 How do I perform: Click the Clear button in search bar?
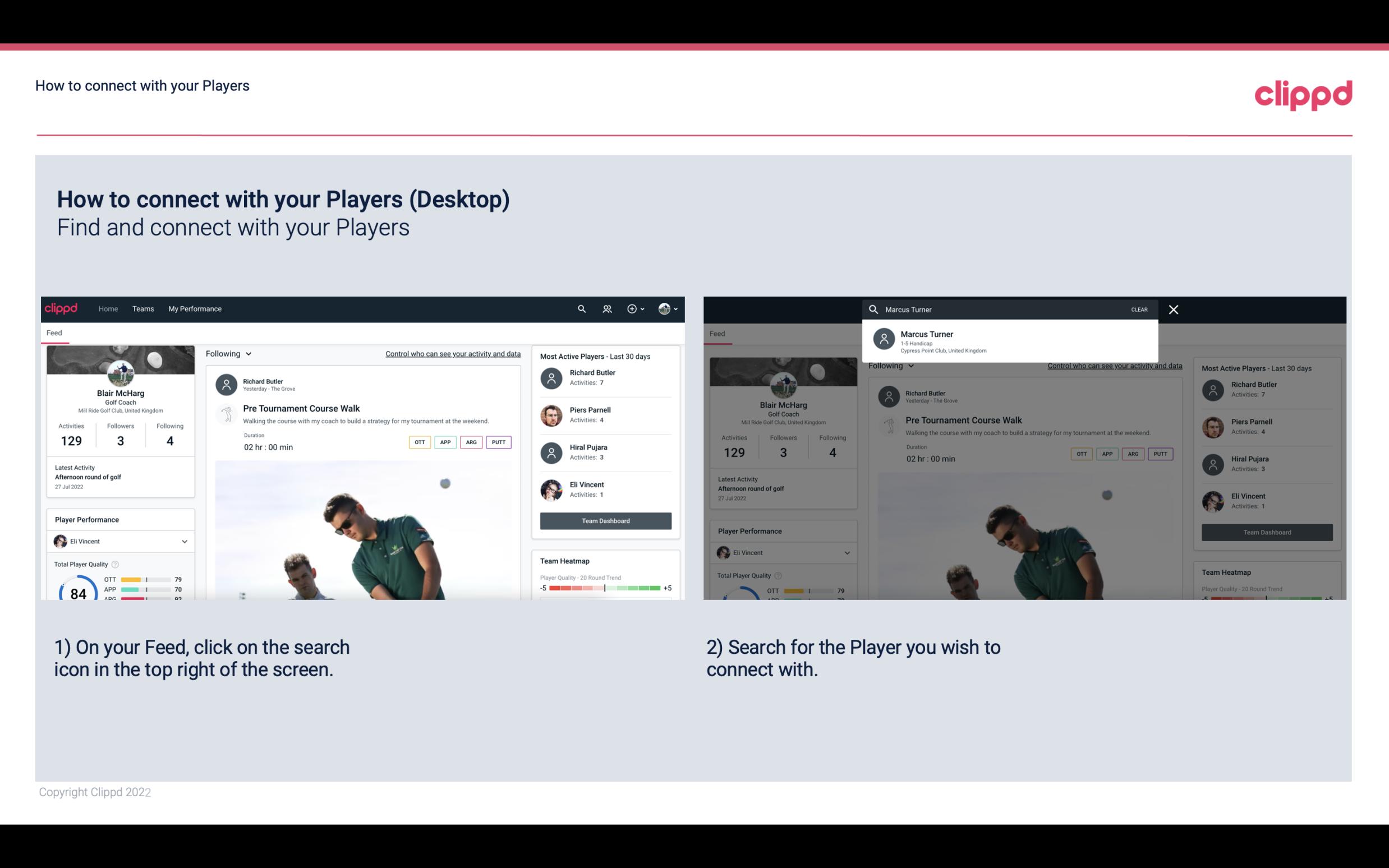click(1139, 309)
